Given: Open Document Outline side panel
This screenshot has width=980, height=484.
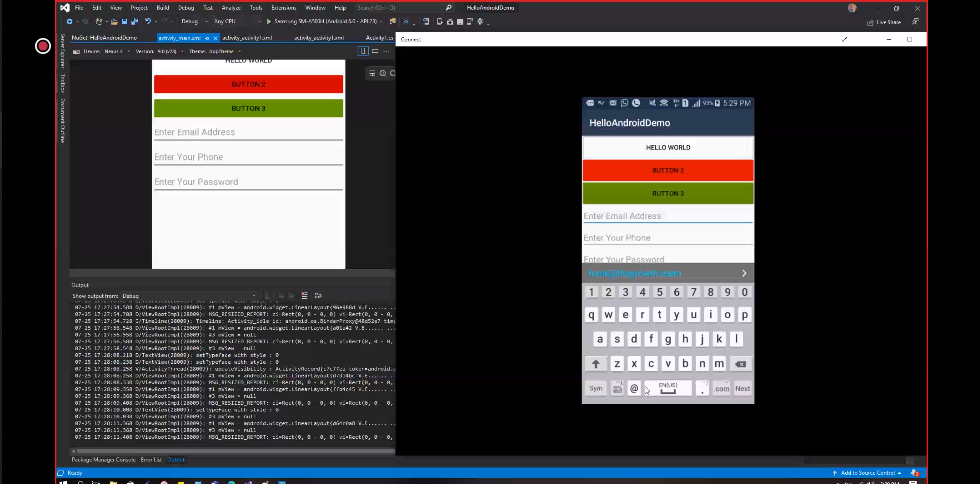Looking at the screenshot, I should 62,121.
